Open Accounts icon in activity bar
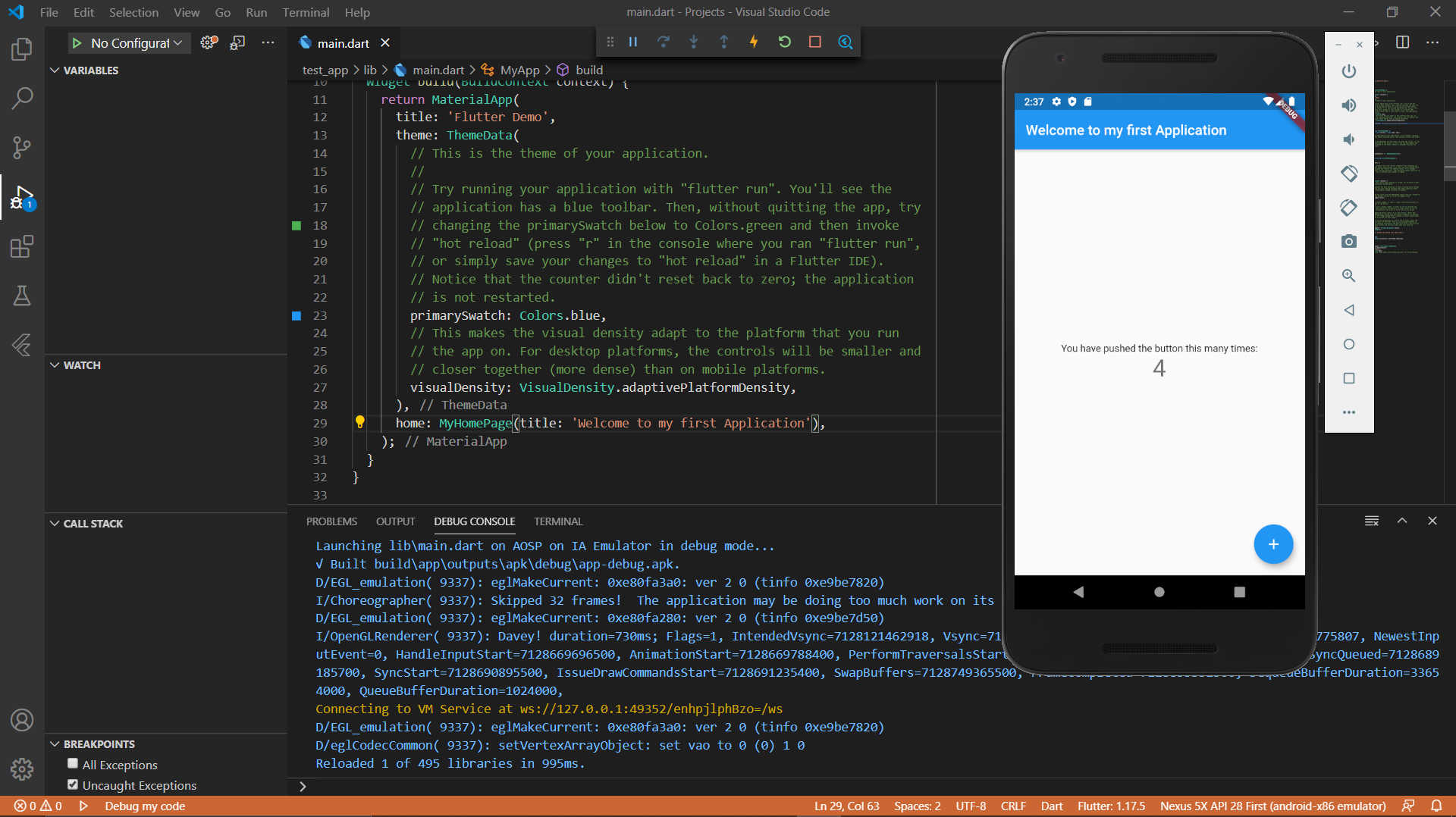 click(x=22, y=720)
